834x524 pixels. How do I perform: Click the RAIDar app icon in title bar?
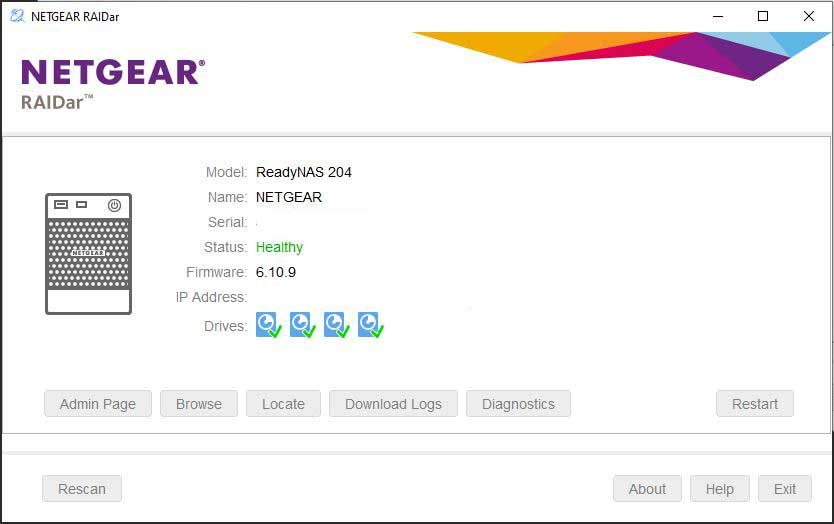[17, 16]
